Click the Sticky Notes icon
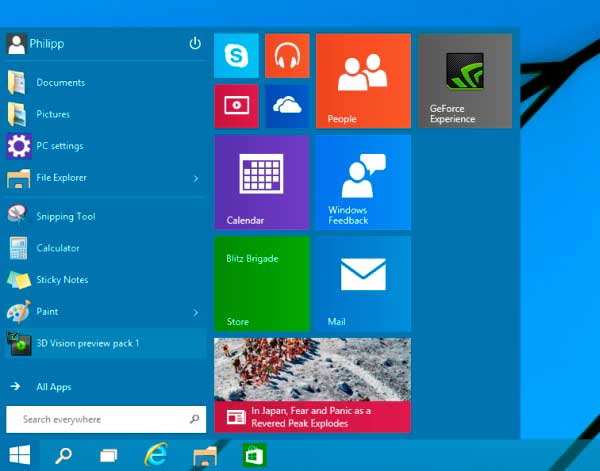Screen dimensions: 600x471 [x=19, y=280]
